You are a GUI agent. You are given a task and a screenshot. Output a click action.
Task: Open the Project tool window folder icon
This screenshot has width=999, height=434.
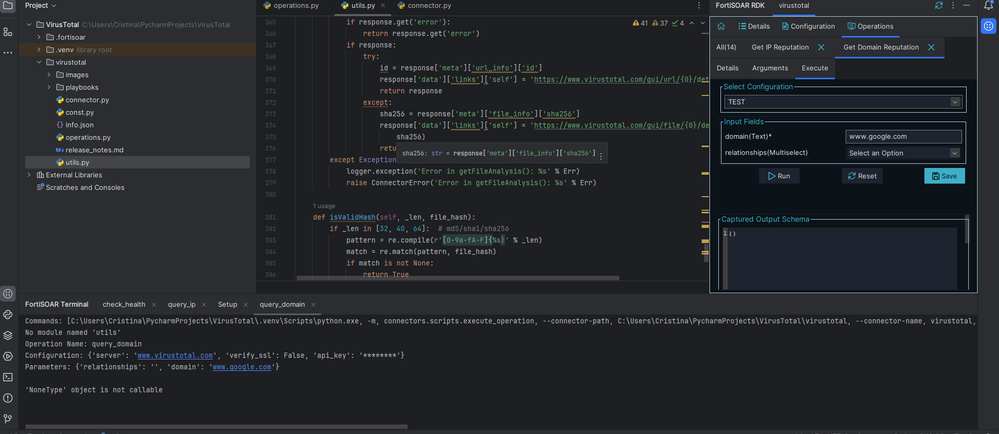tap(8, 7)
